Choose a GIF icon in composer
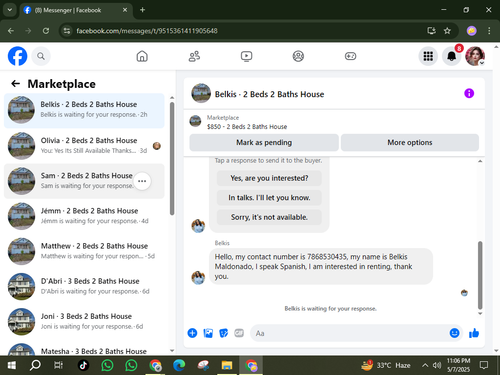This screenshot has width=500, height=375. [x=239, y=333]
